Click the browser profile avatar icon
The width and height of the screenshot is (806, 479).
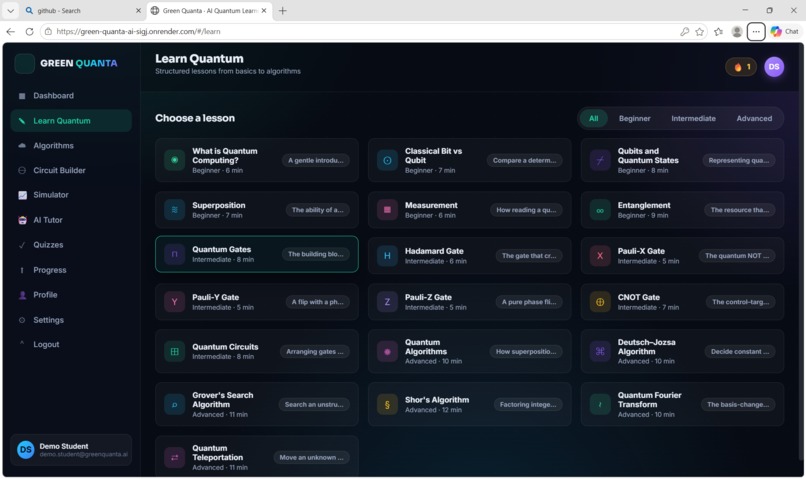(x=737, y=32)
